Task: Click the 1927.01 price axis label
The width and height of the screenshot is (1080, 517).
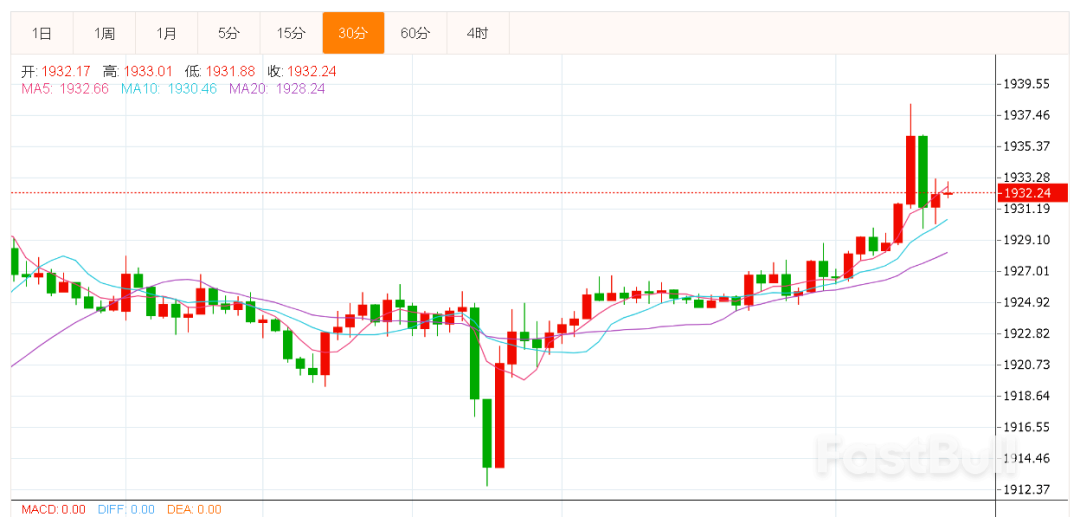Action: point(1026,271)
